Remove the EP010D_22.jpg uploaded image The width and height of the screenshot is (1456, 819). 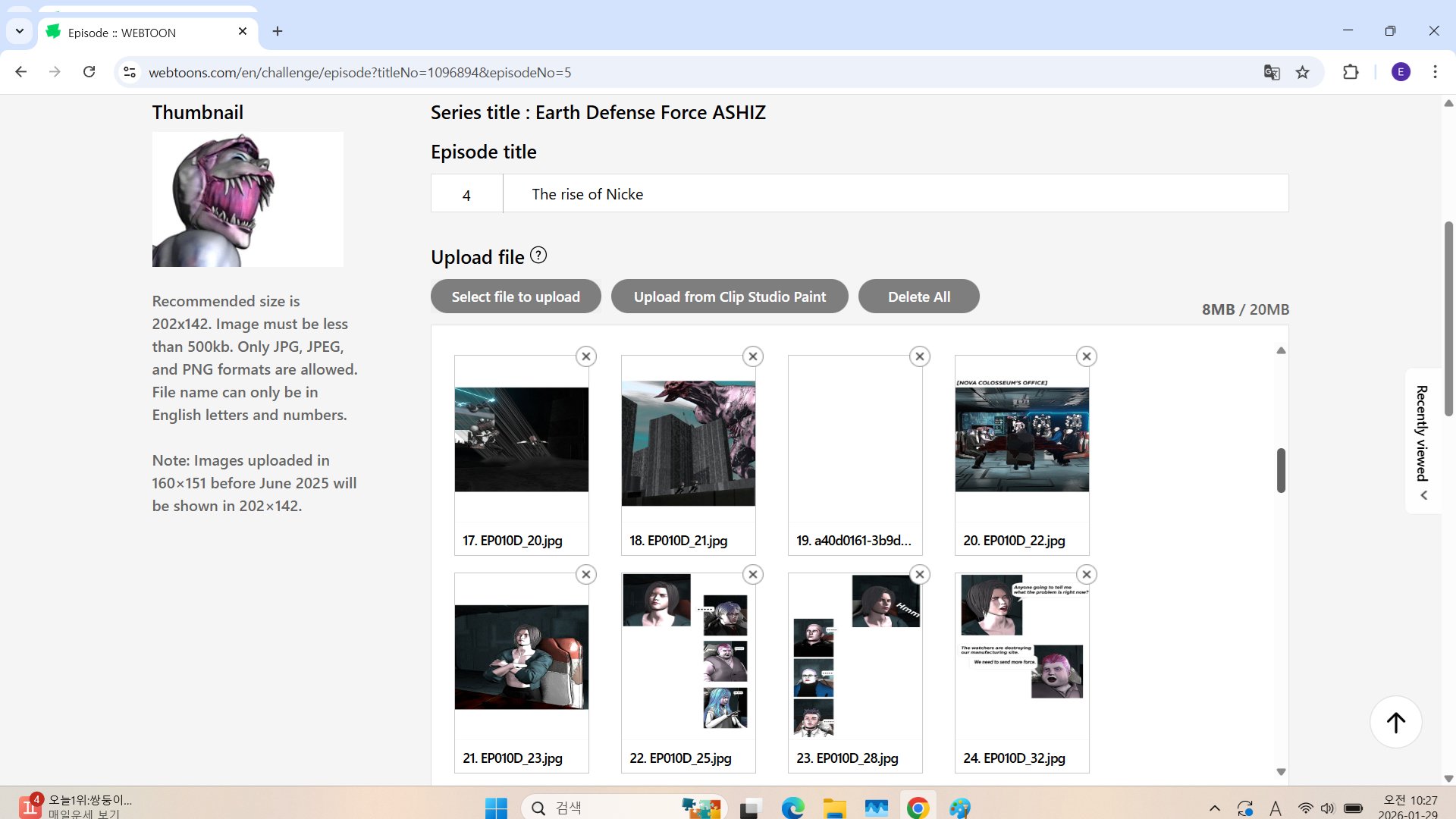click(x=1086, y=356)
